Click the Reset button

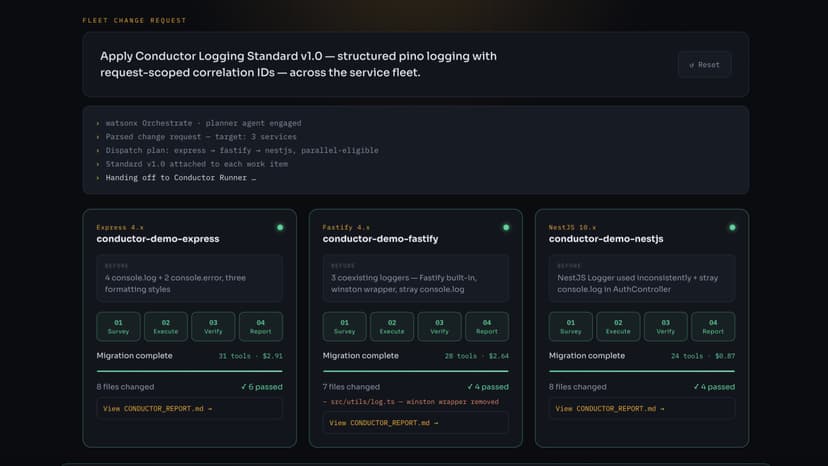click(704, 64)
